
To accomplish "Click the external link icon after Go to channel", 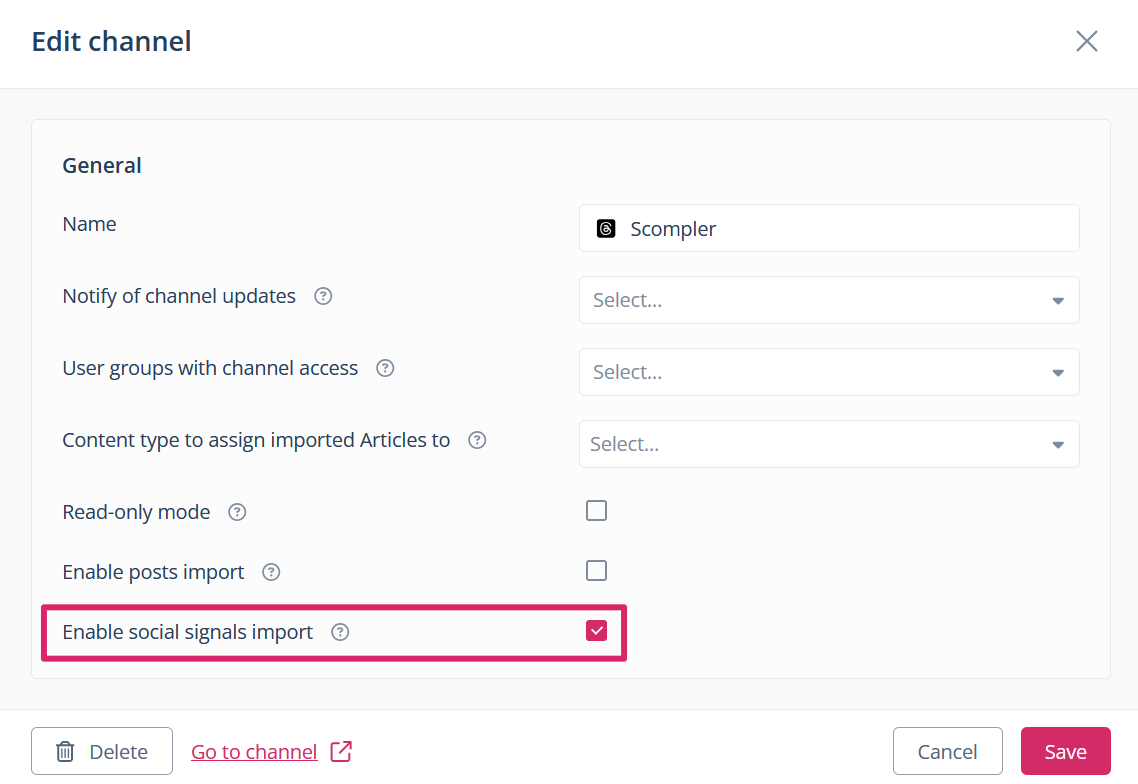I will pyautogui.click(x=341, y=751).
